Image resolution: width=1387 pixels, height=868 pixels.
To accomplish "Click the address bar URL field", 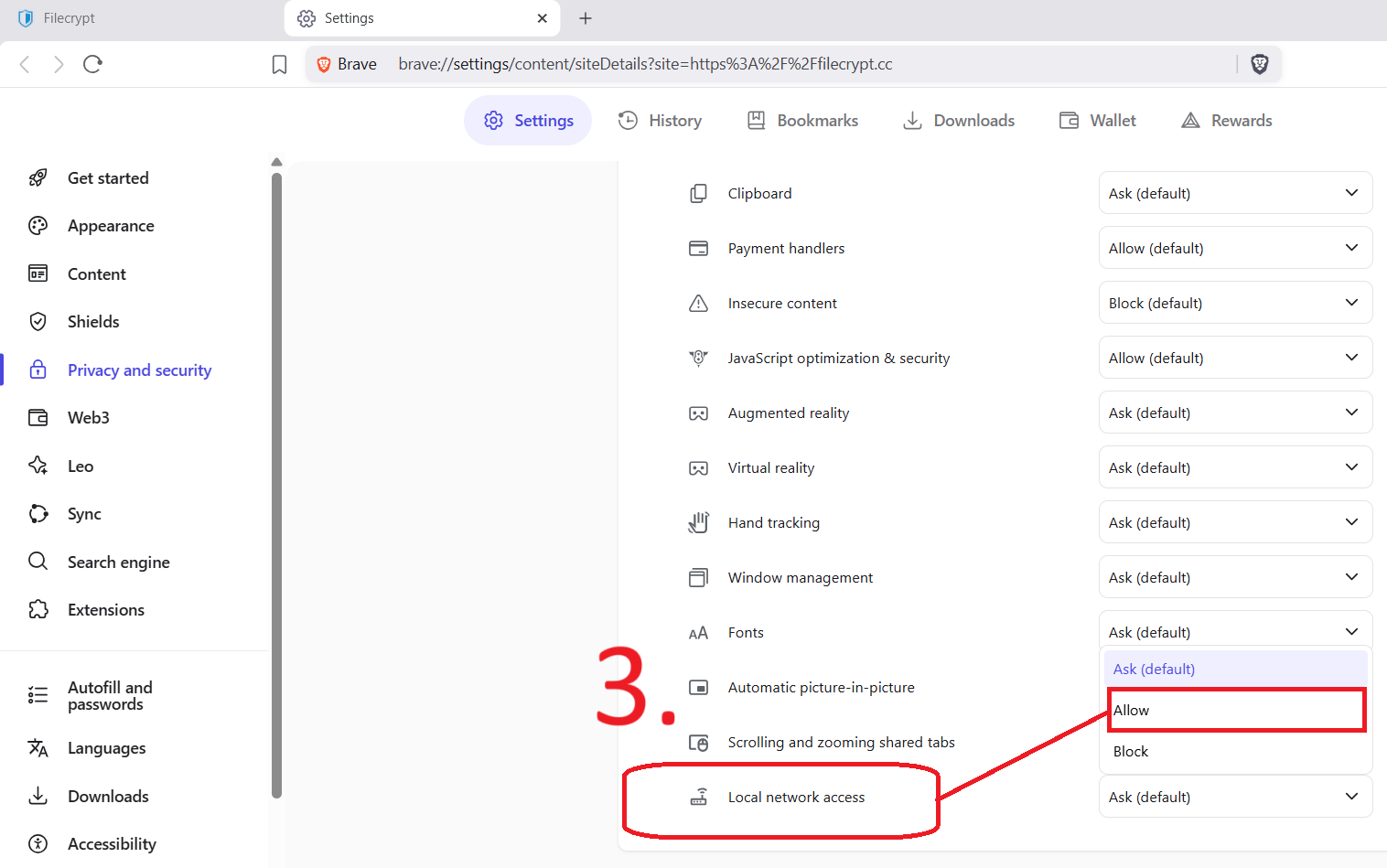I will [x=645, y=64].
